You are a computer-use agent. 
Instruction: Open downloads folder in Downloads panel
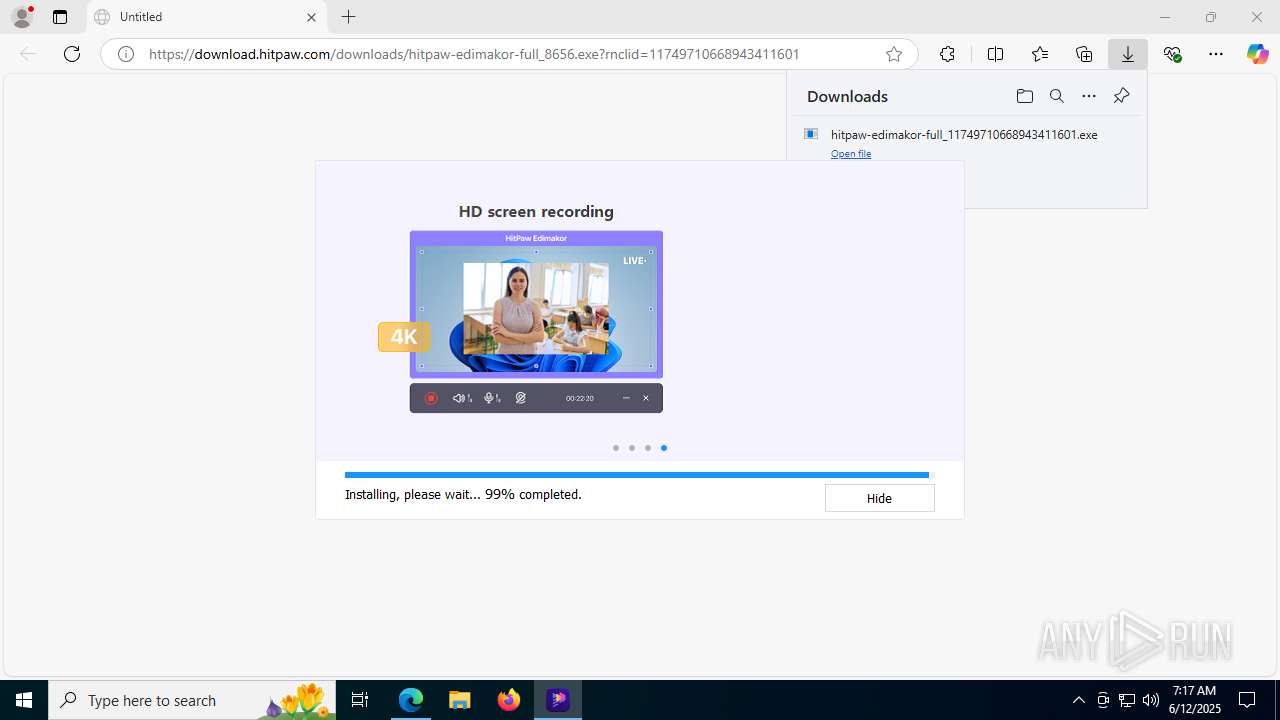1025,96
